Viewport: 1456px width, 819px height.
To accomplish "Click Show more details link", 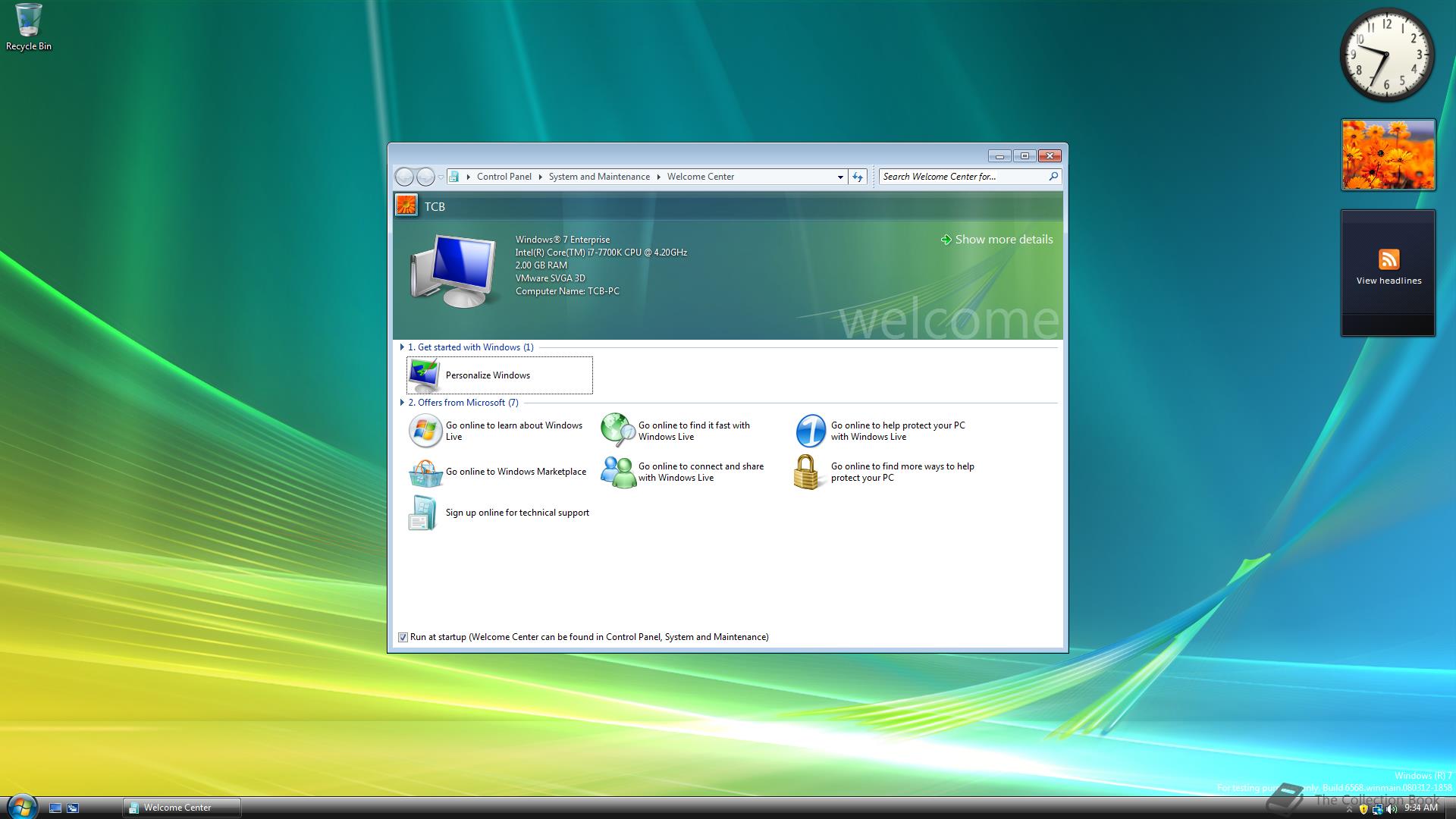I will tap(996, 240).
